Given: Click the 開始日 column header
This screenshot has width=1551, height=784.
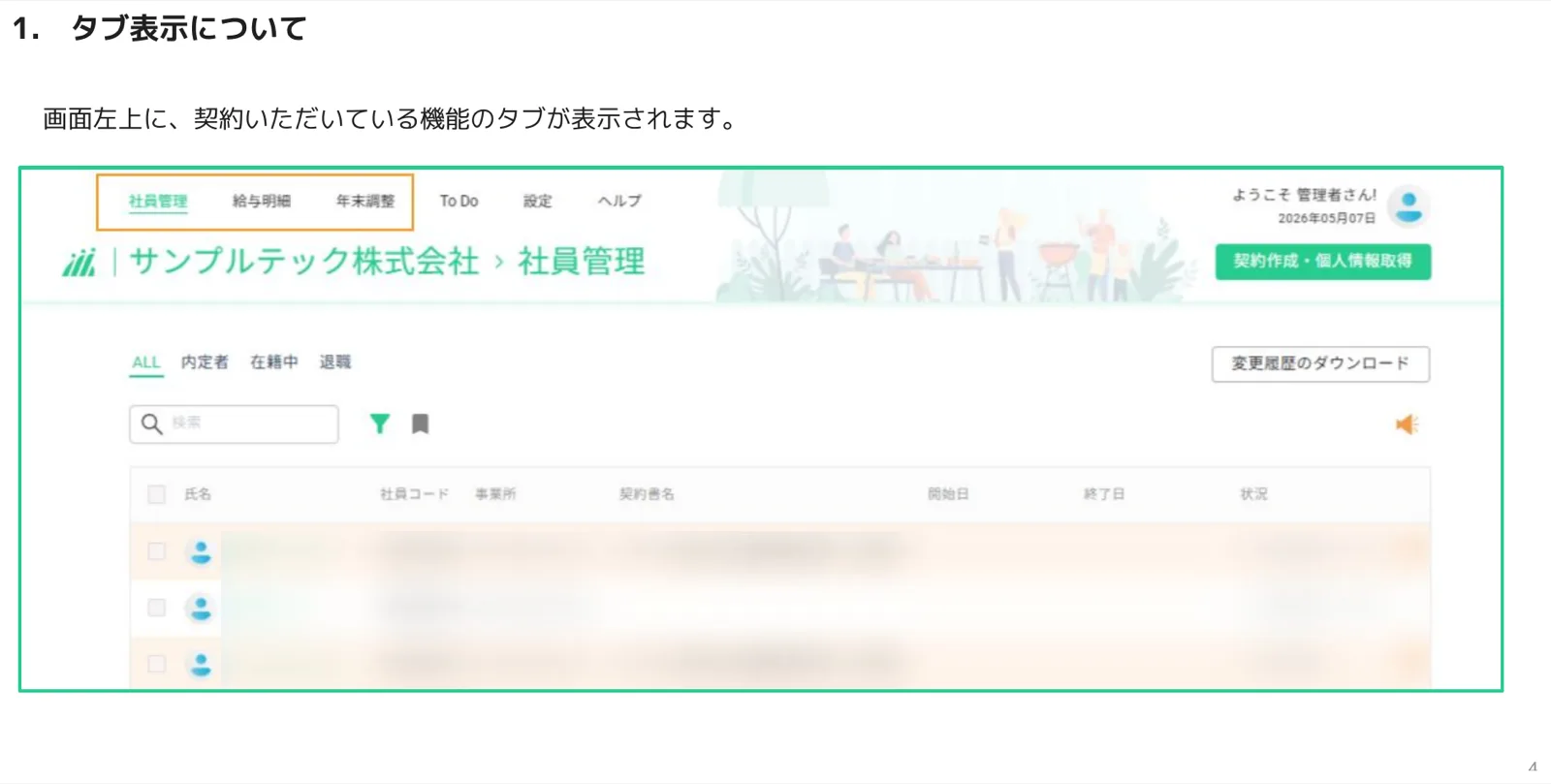Looking at the screenshot, I should point(948,494).
